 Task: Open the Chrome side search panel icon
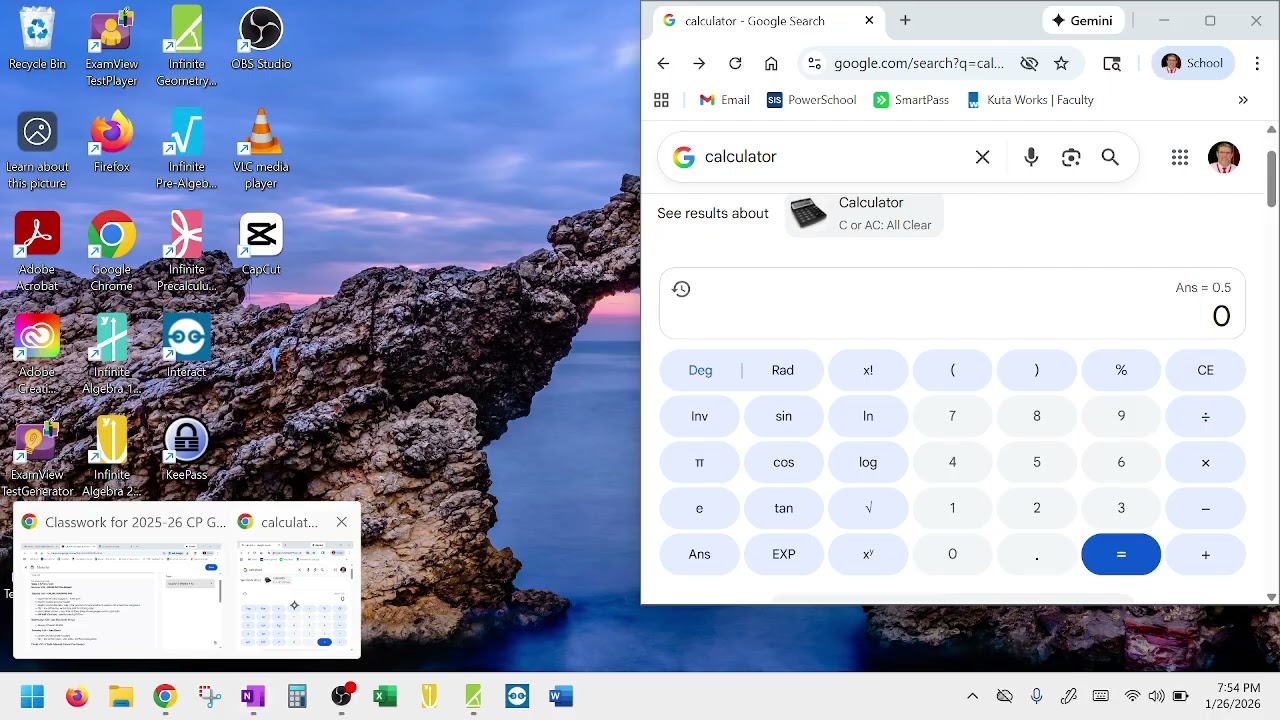click(x=1112, y=63)
